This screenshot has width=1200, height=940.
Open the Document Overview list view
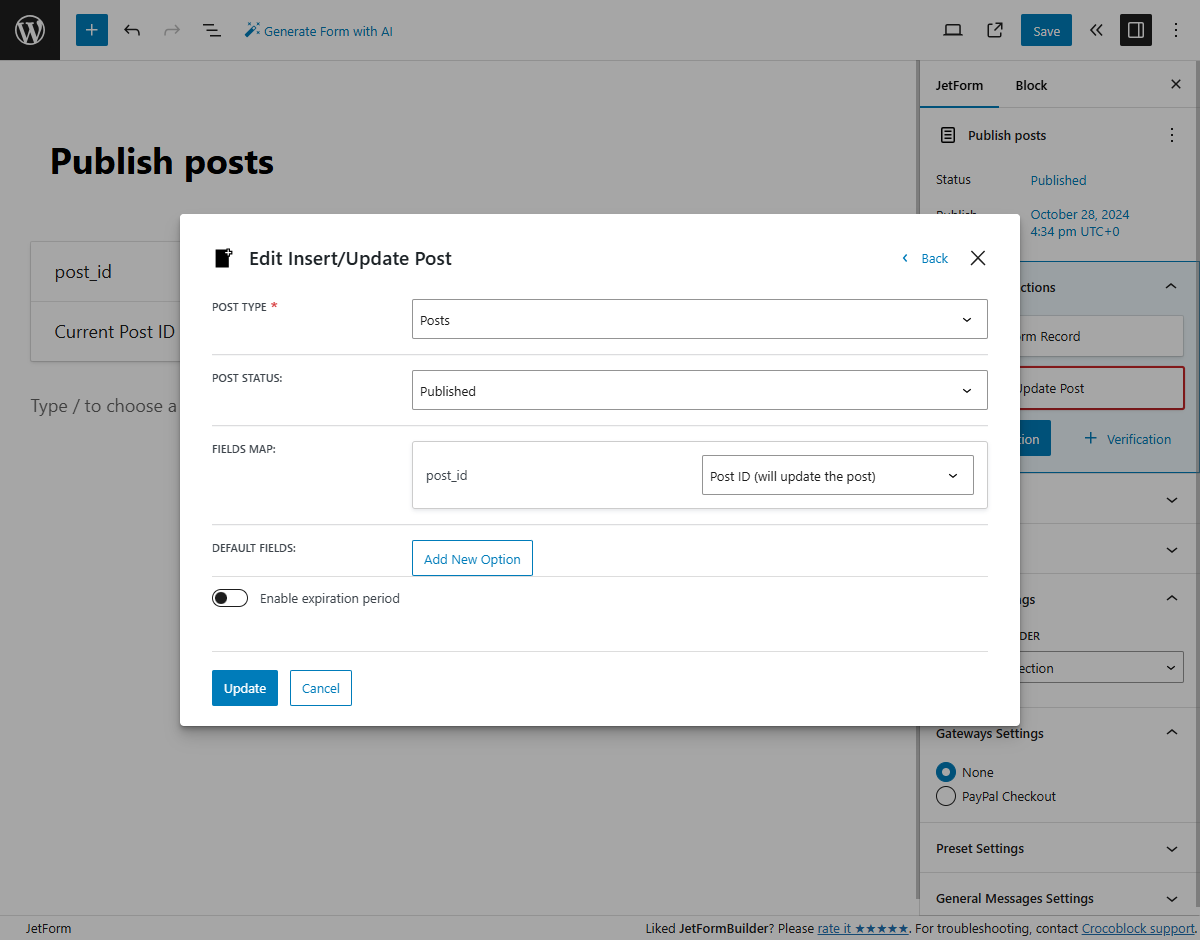click(x=212, y=30)
